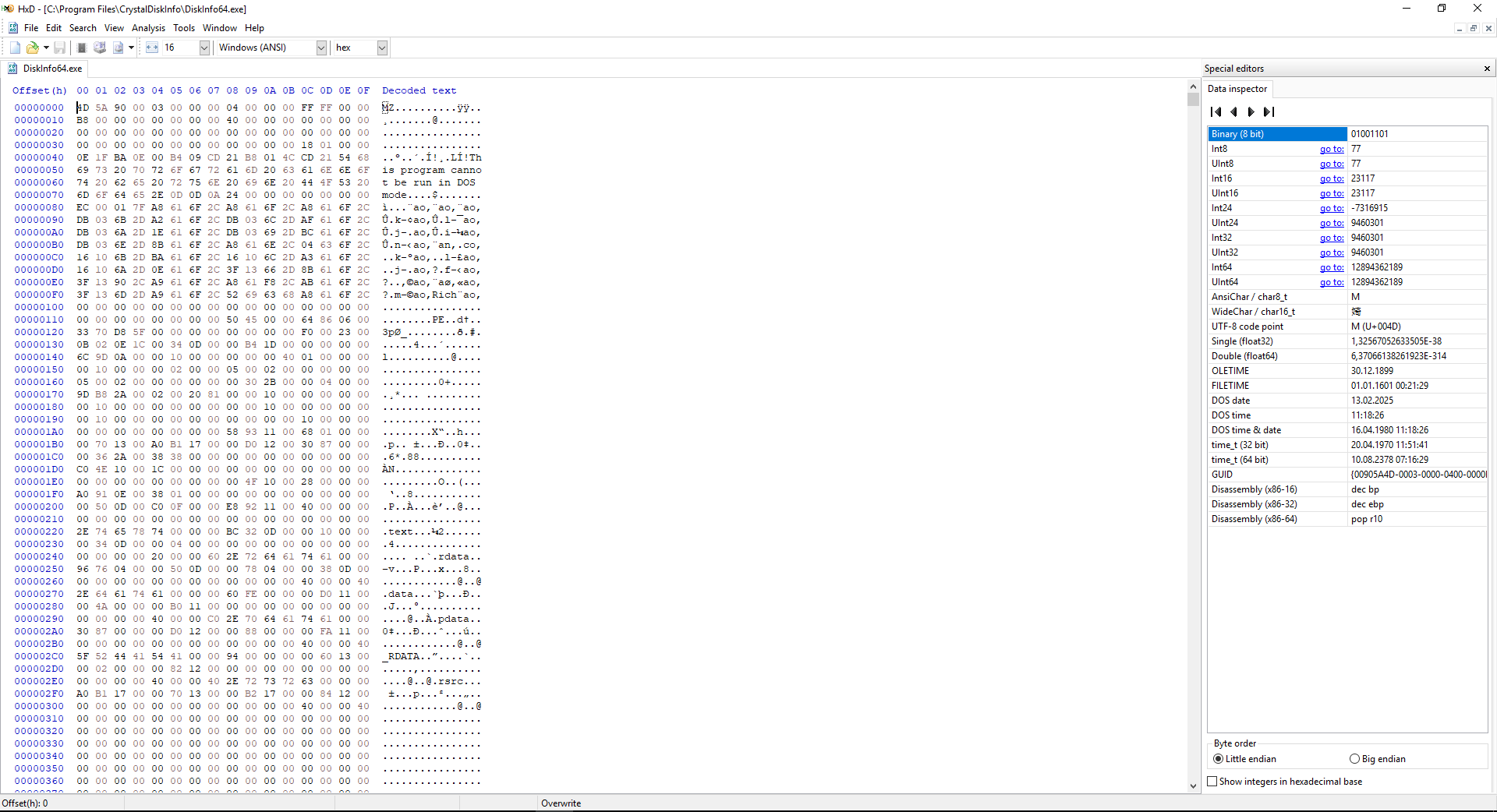Open the Search menu
1497x812 pixels.
pos(83,28)
